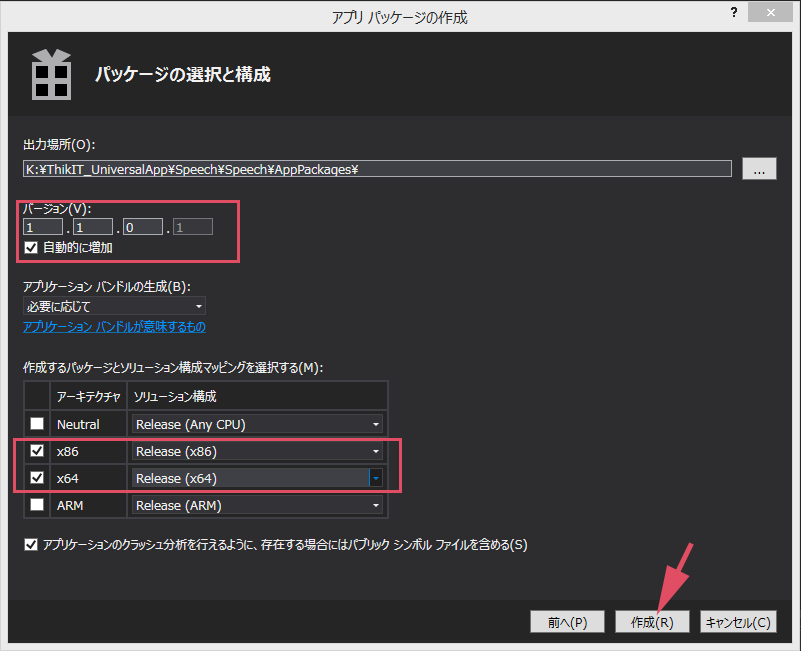The image size is (801, 651).
Task: Click the キャンセル(C) button
Action: click(x=738, y=622)
